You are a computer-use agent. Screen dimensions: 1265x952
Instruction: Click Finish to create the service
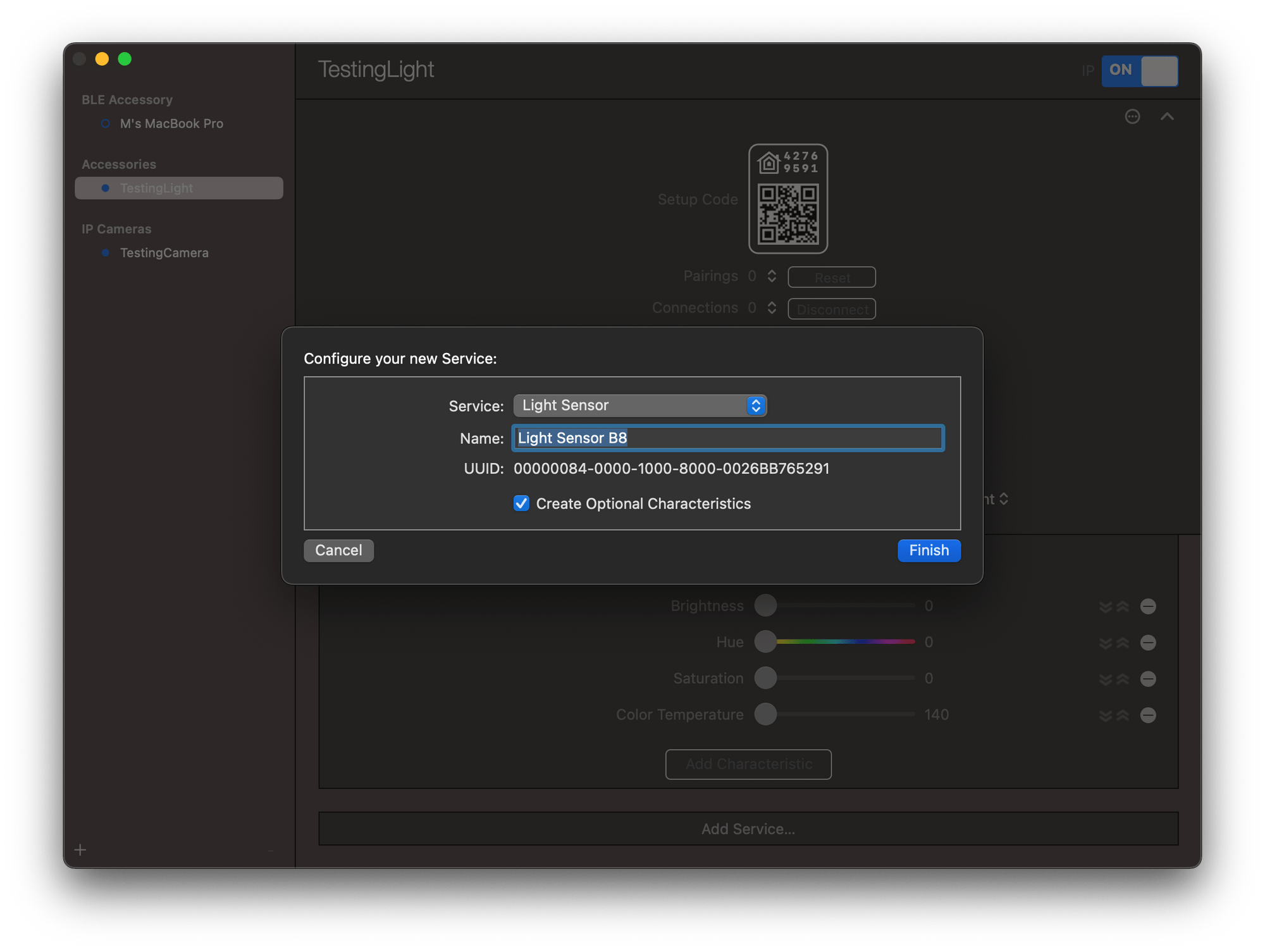point(929,550)
